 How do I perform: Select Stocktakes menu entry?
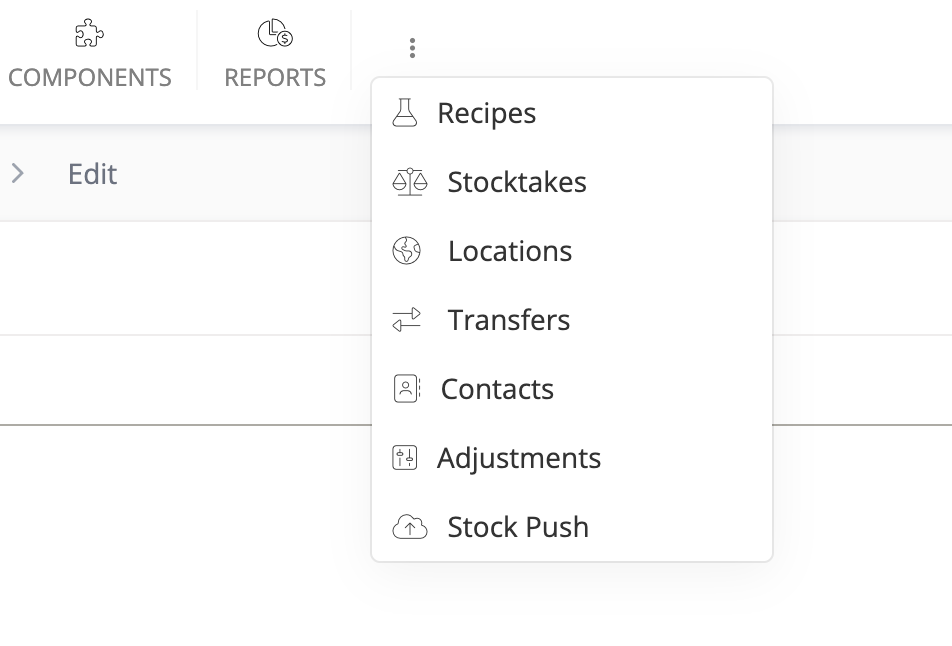(517, 182)
